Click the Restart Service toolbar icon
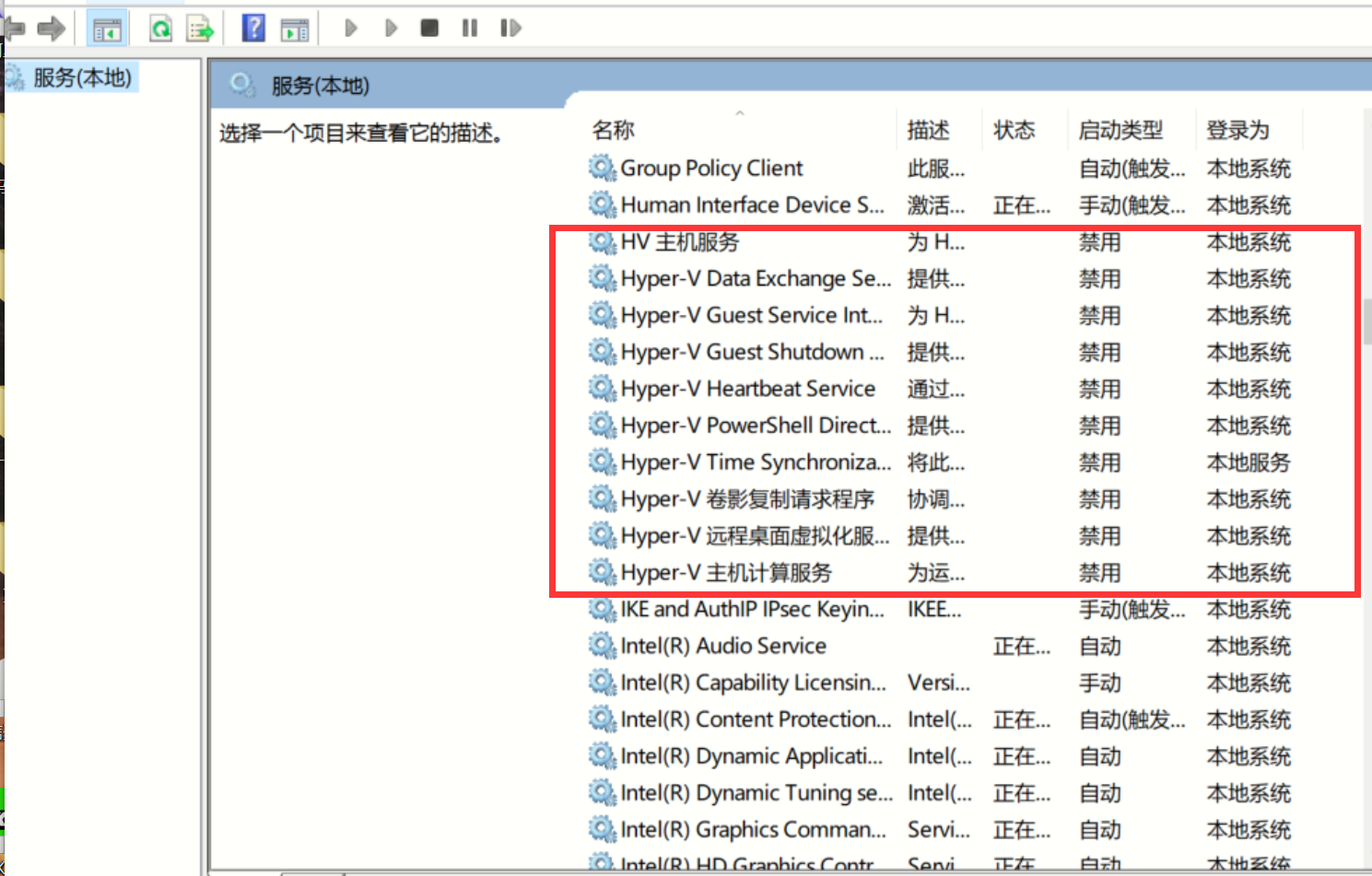This screenshot has width=1372, height=876. coord(510,29)
